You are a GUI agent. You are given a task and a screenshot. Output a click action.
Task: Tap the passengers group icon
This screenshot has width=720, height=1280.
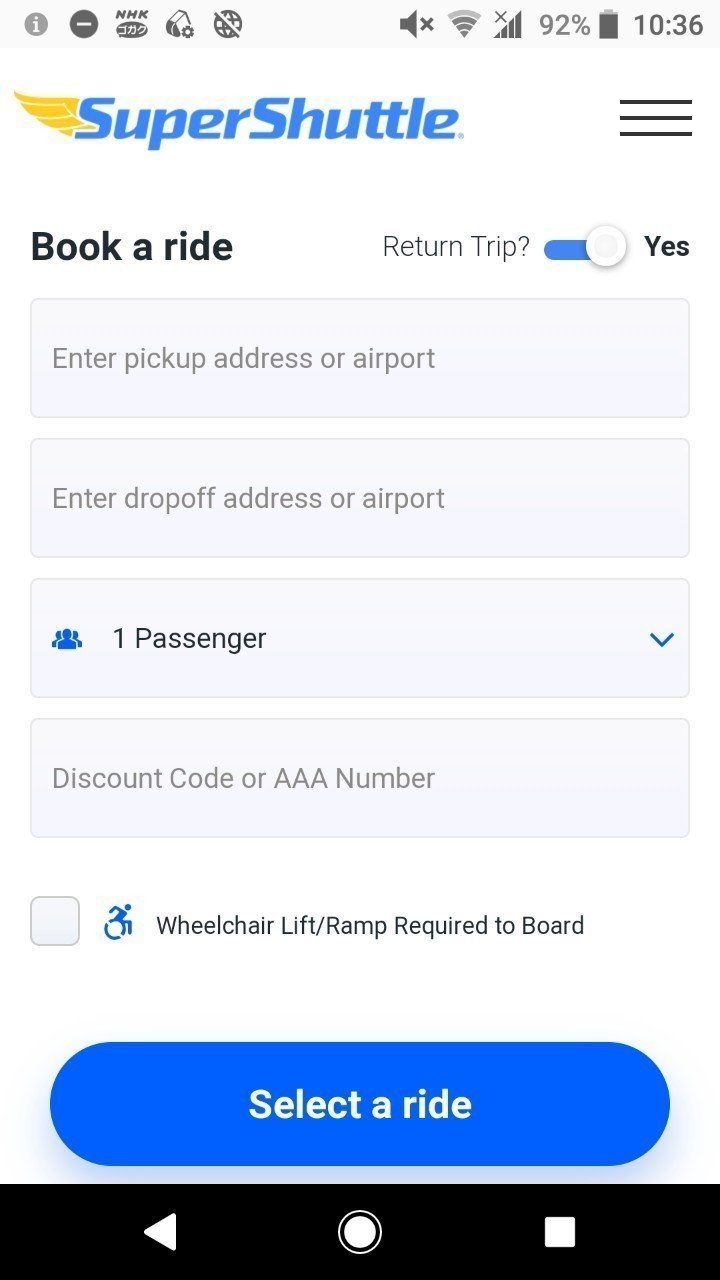pos(67,638)
